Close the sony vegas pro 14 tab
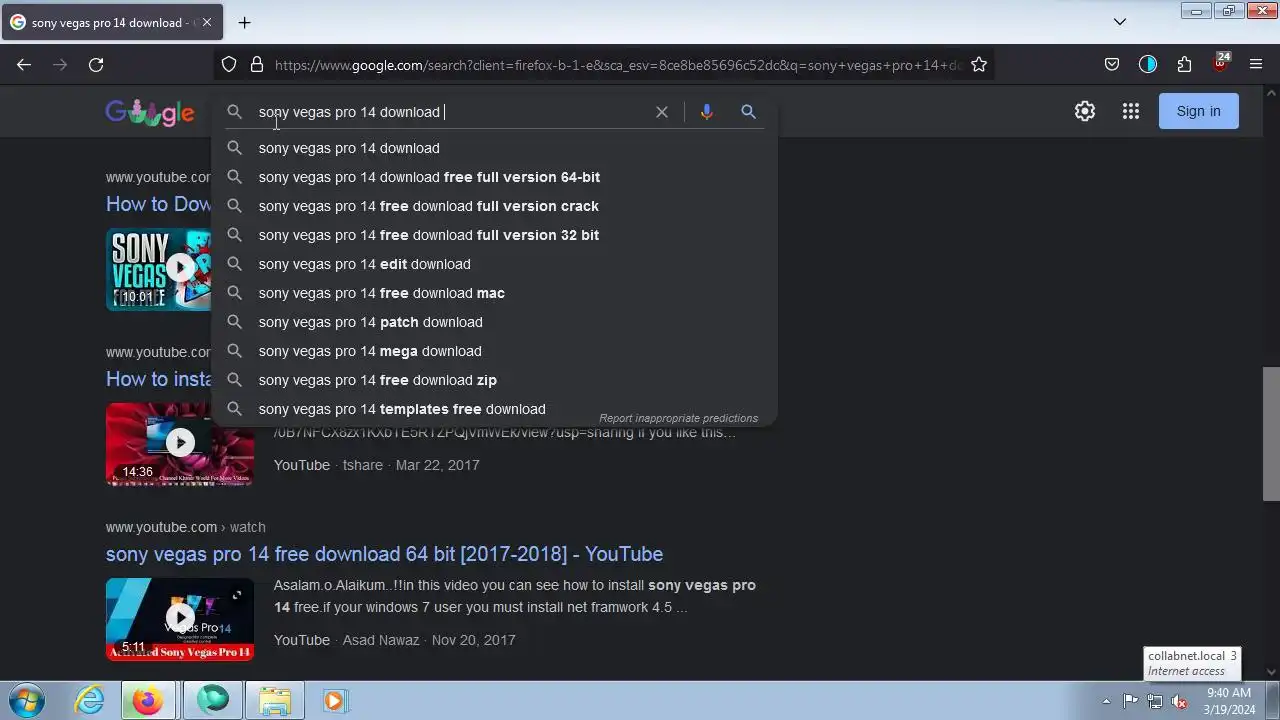1280x720 pixels. pos(207,22)
